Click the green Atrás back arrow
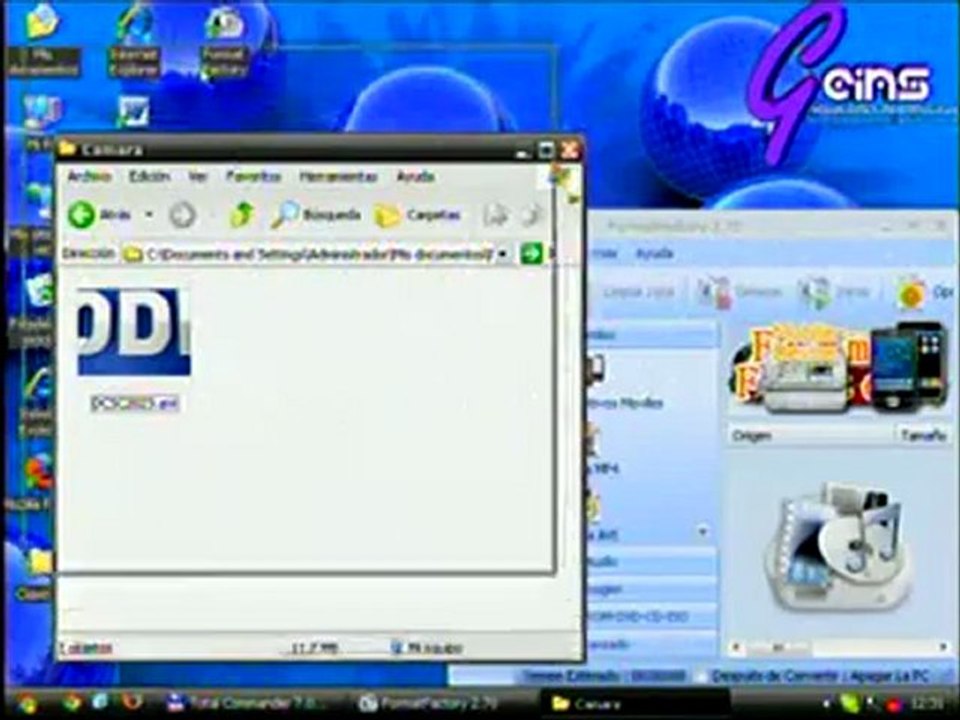The height and width of the screenshot is (720, 960). pyautogui.click(x=81, y=215)
